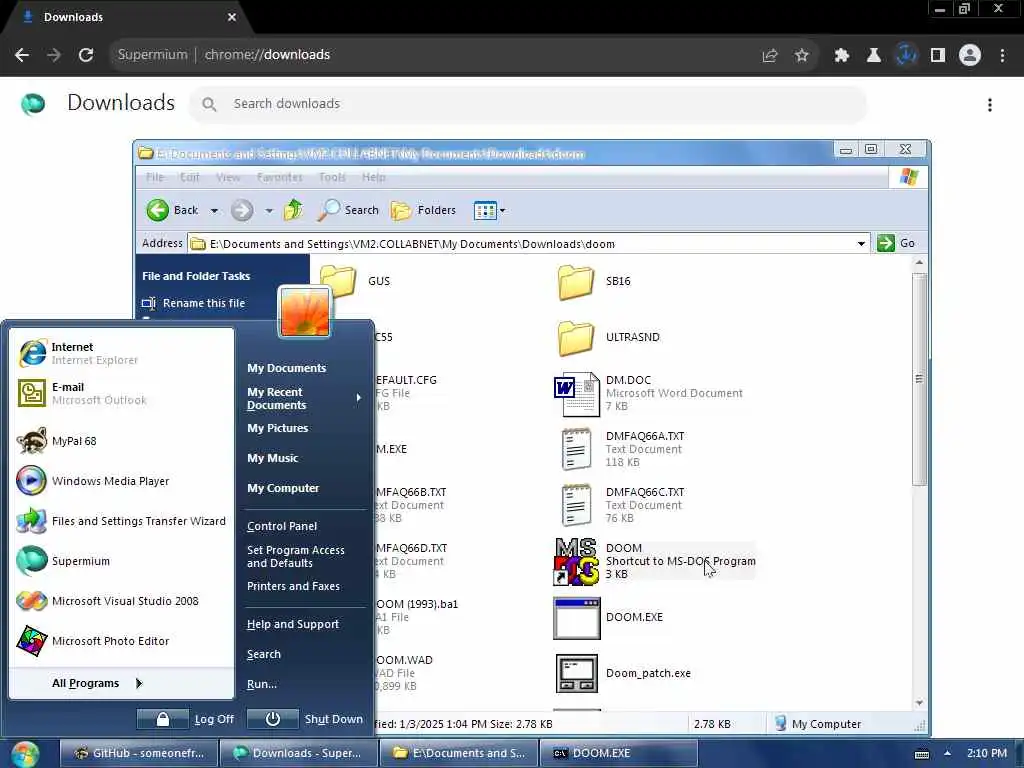Select the ULTRASND folder

click(x=609, y=338)
